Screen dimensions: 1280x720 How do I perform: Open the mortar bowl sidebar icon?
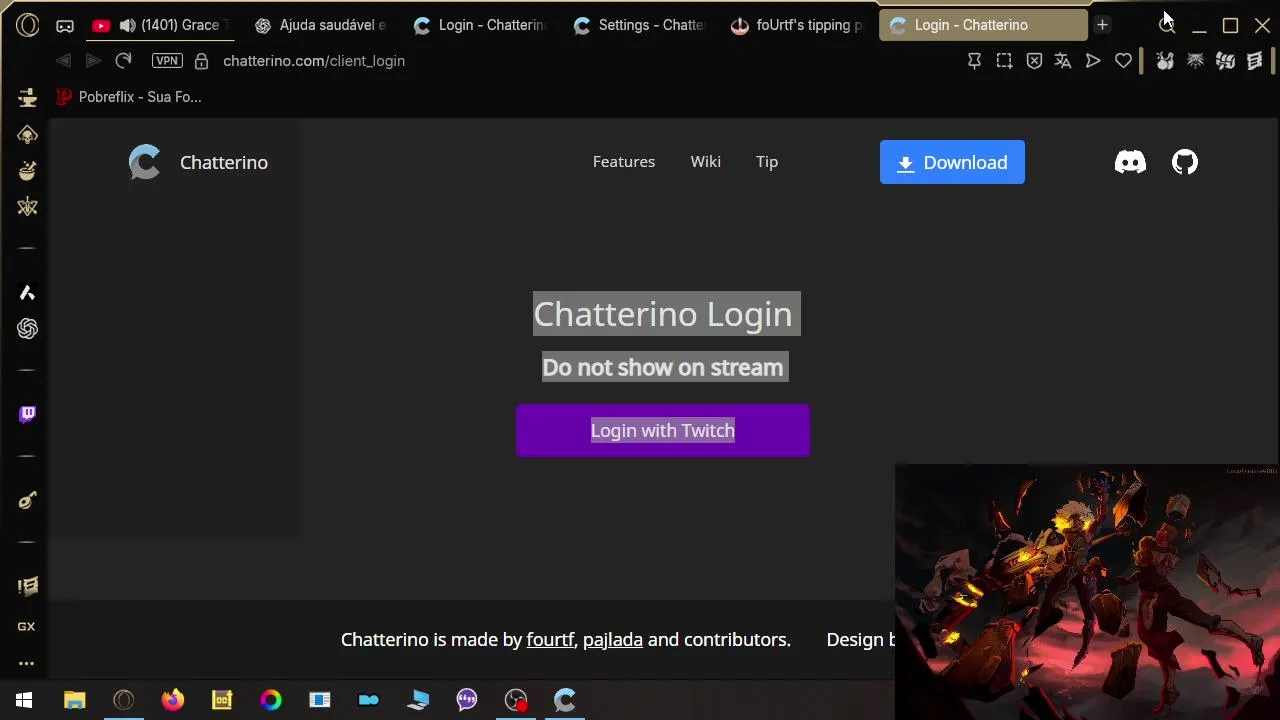click(28, 170)
